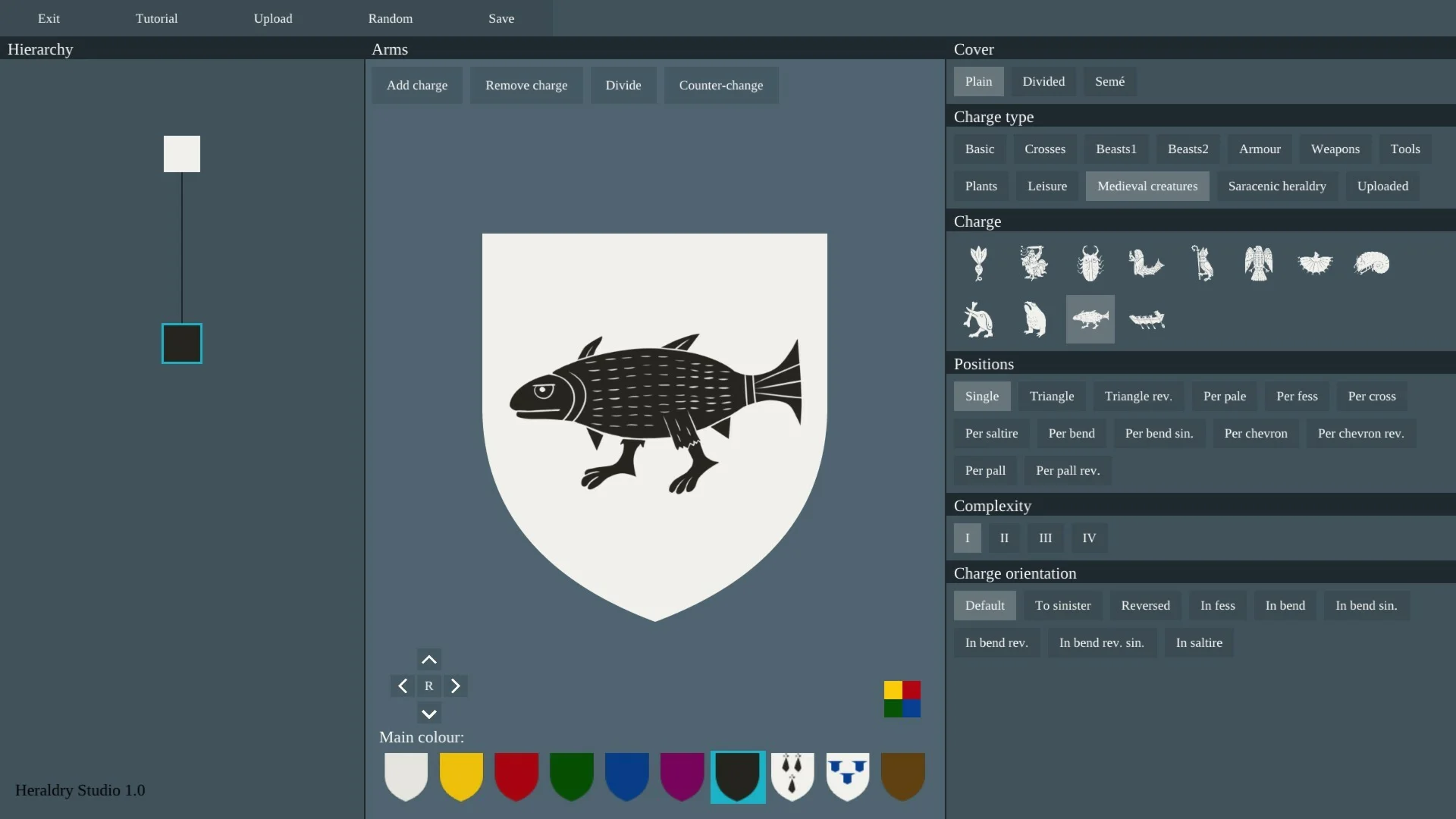Select the snail shell charge
1456x819 pixels.
1371,263
